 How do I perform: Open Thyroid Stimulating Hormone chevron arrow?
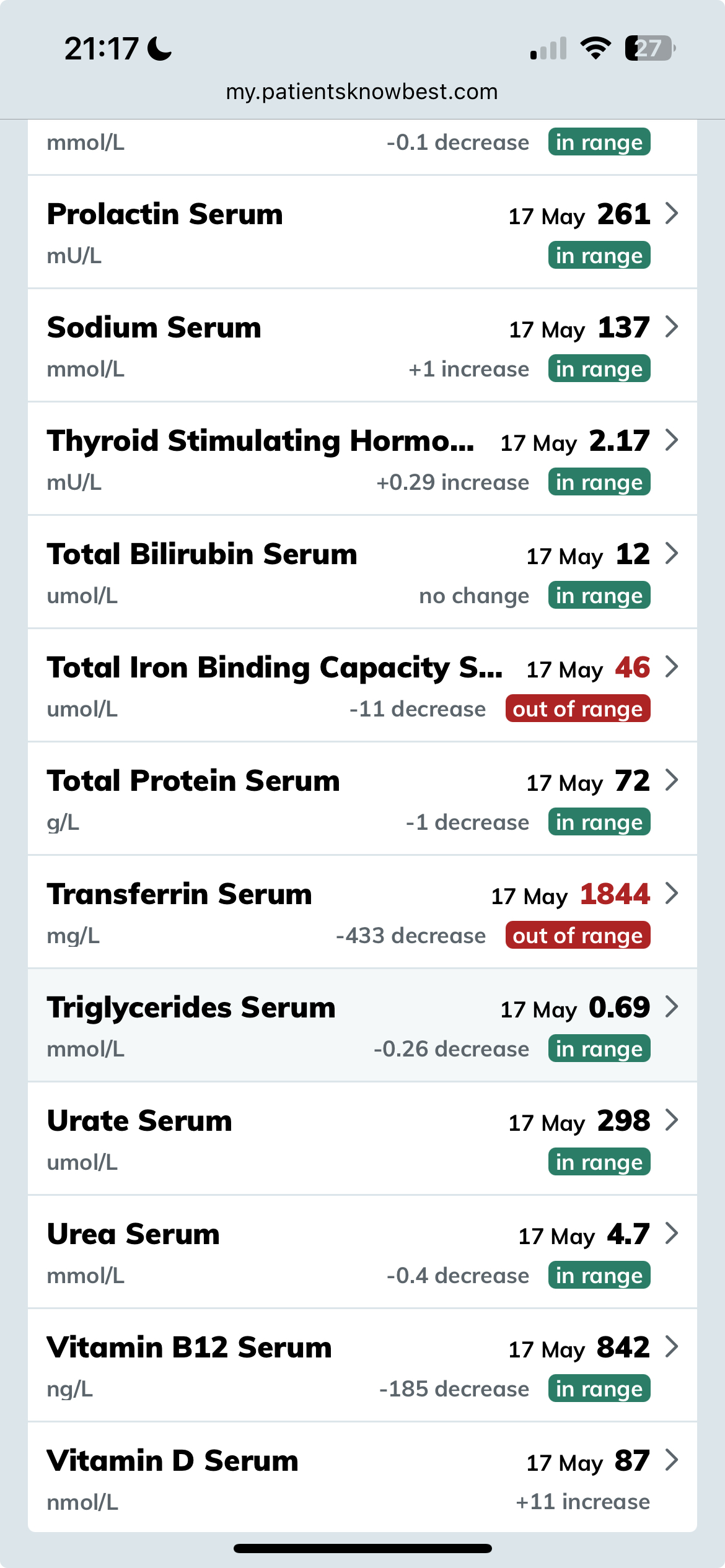(x=672, y=440)
